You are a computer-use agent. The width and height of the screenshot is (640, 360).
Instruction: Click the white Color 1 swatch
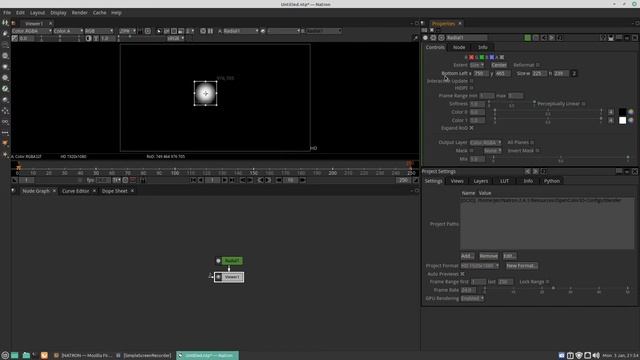622,120
